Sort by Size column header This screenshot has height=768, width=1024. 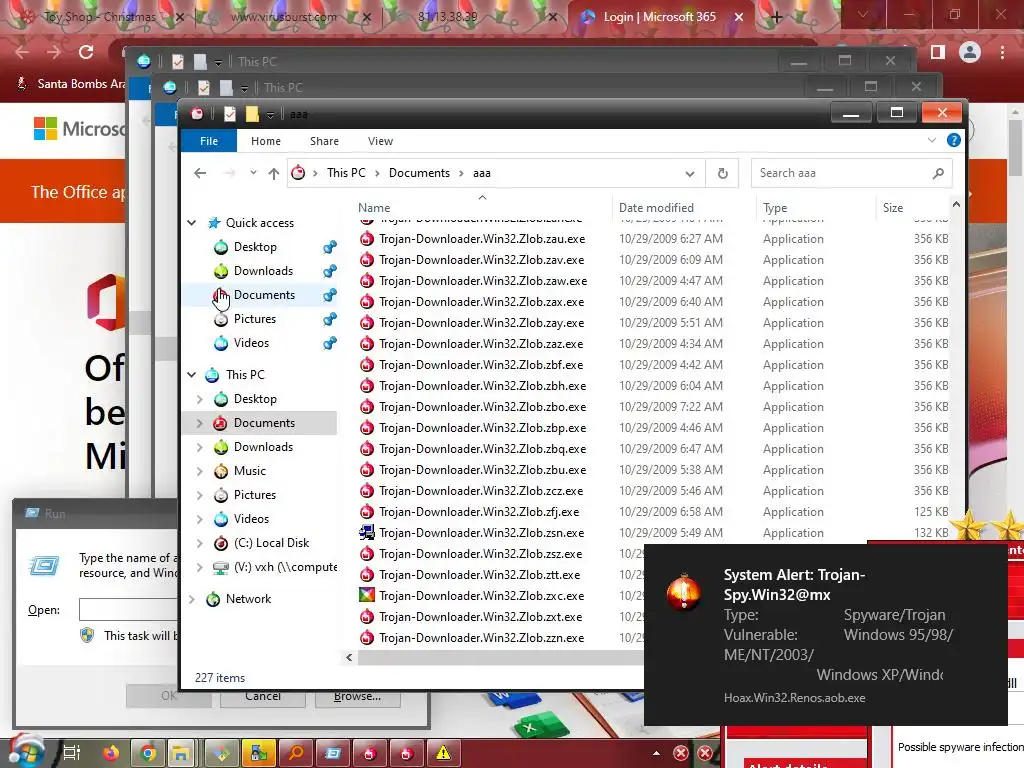(893, 208)
